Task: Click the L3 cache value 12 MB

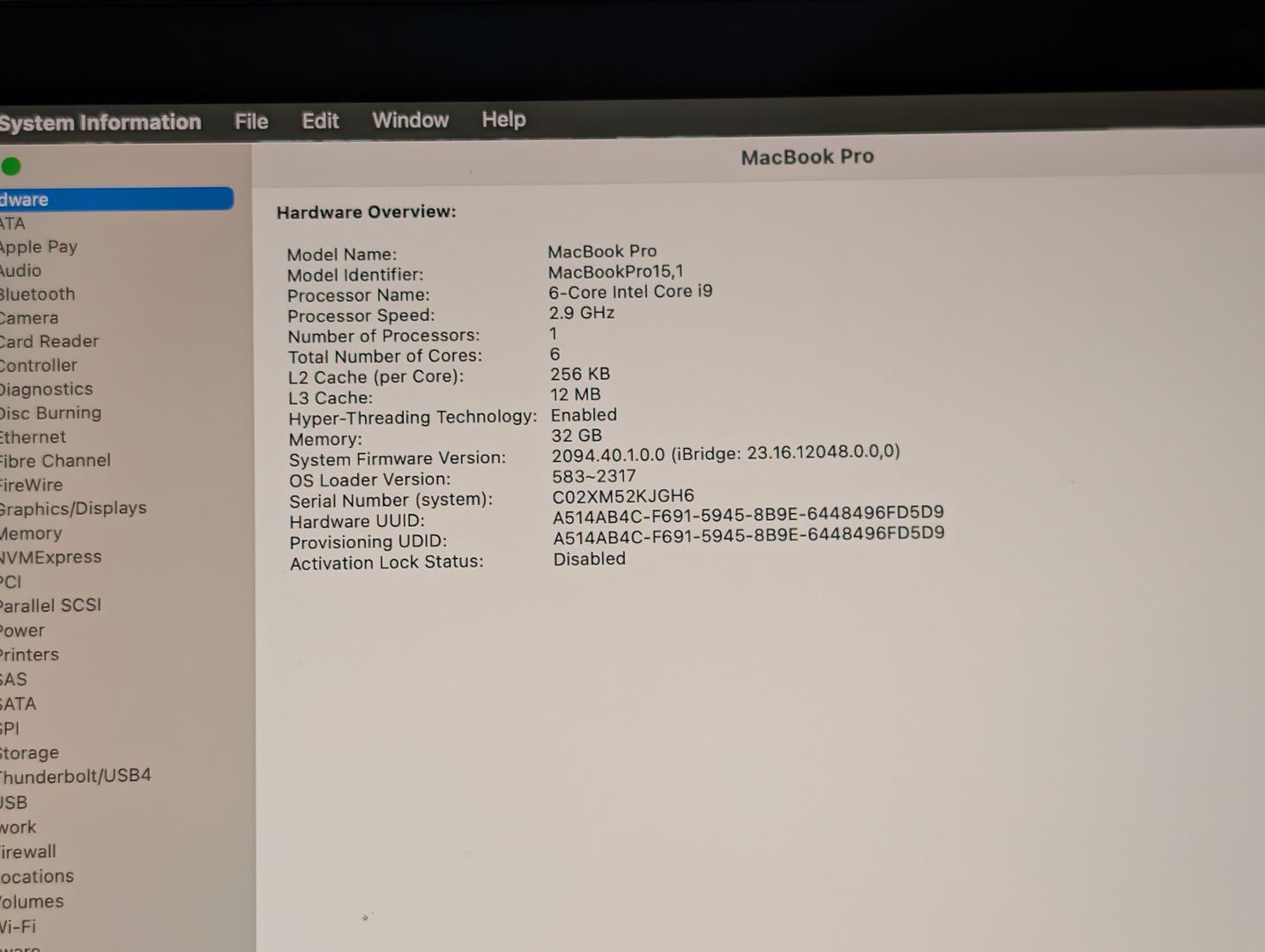Action: click(x=576, y=395)
